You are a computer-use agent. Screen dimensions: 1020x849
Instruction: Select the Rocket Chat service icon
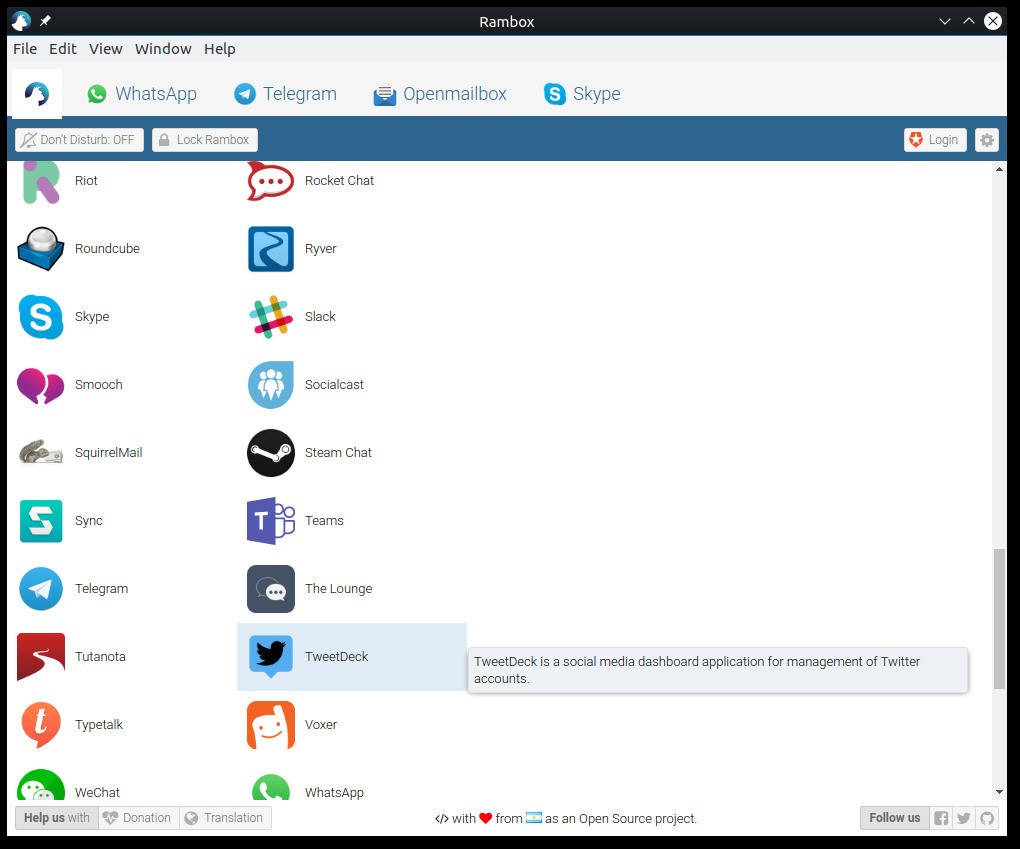point(271,182)
